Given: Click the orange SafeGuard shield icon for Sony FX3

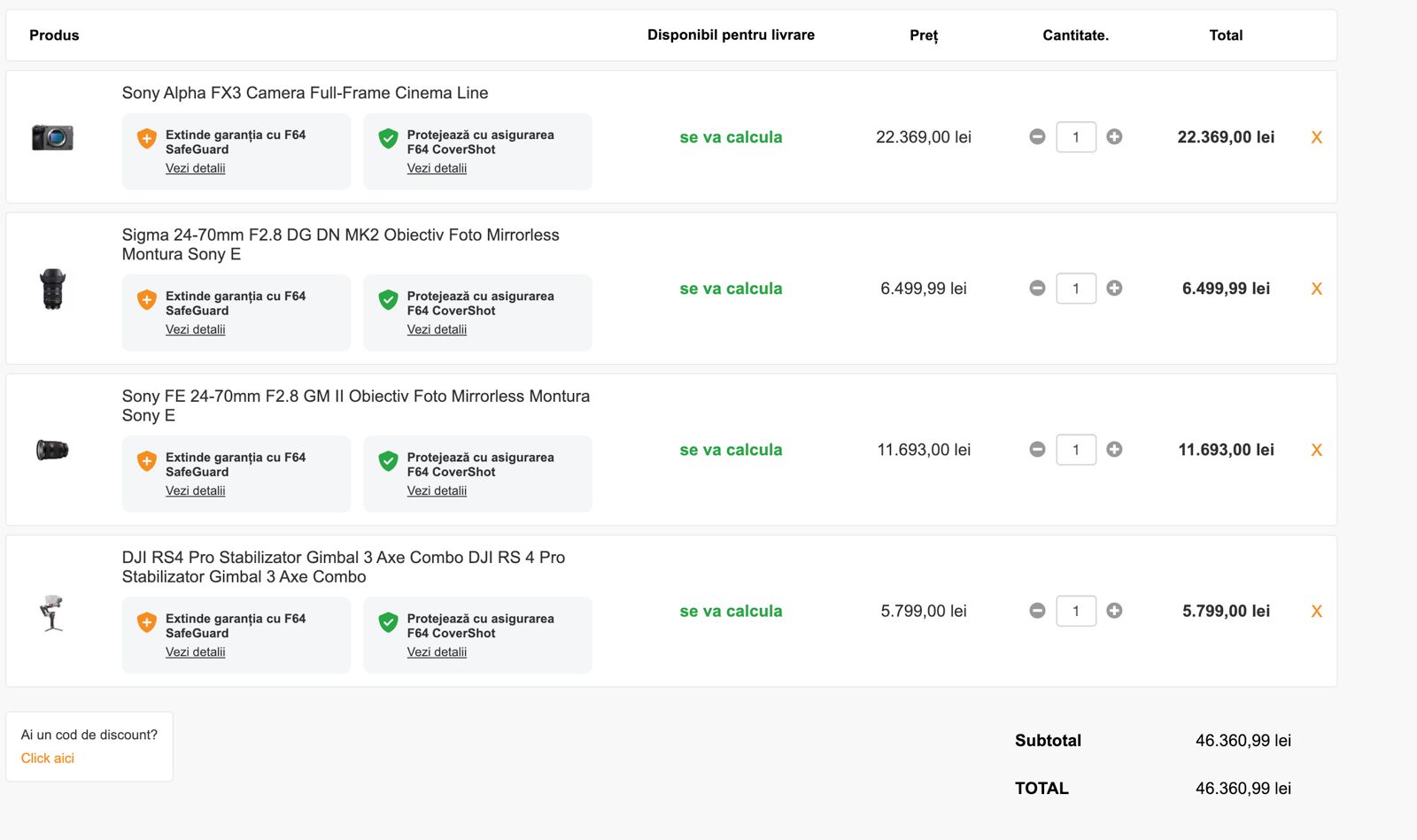Looking at the screenshot, I should click(x=147, y=139).
